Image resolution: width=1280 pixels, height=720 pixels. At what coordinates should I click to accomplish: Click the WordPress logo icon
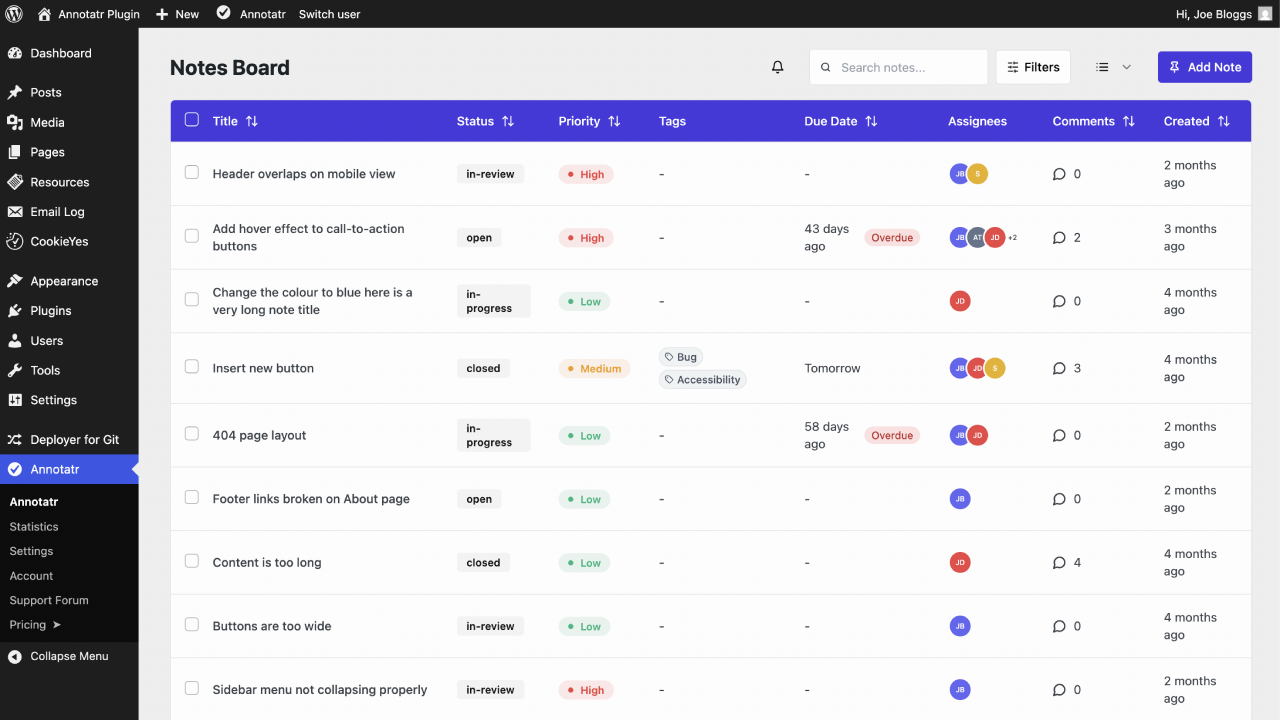tap(14, 14)
